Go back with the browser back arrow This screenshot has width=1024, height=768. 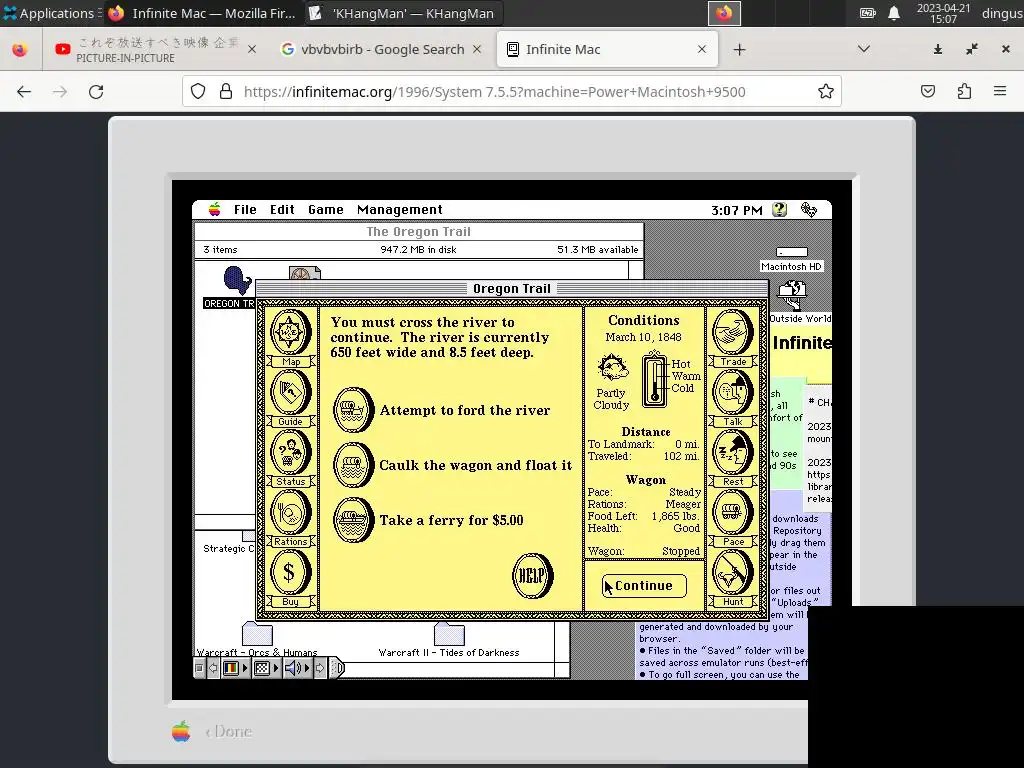click(x=24, y=91)
